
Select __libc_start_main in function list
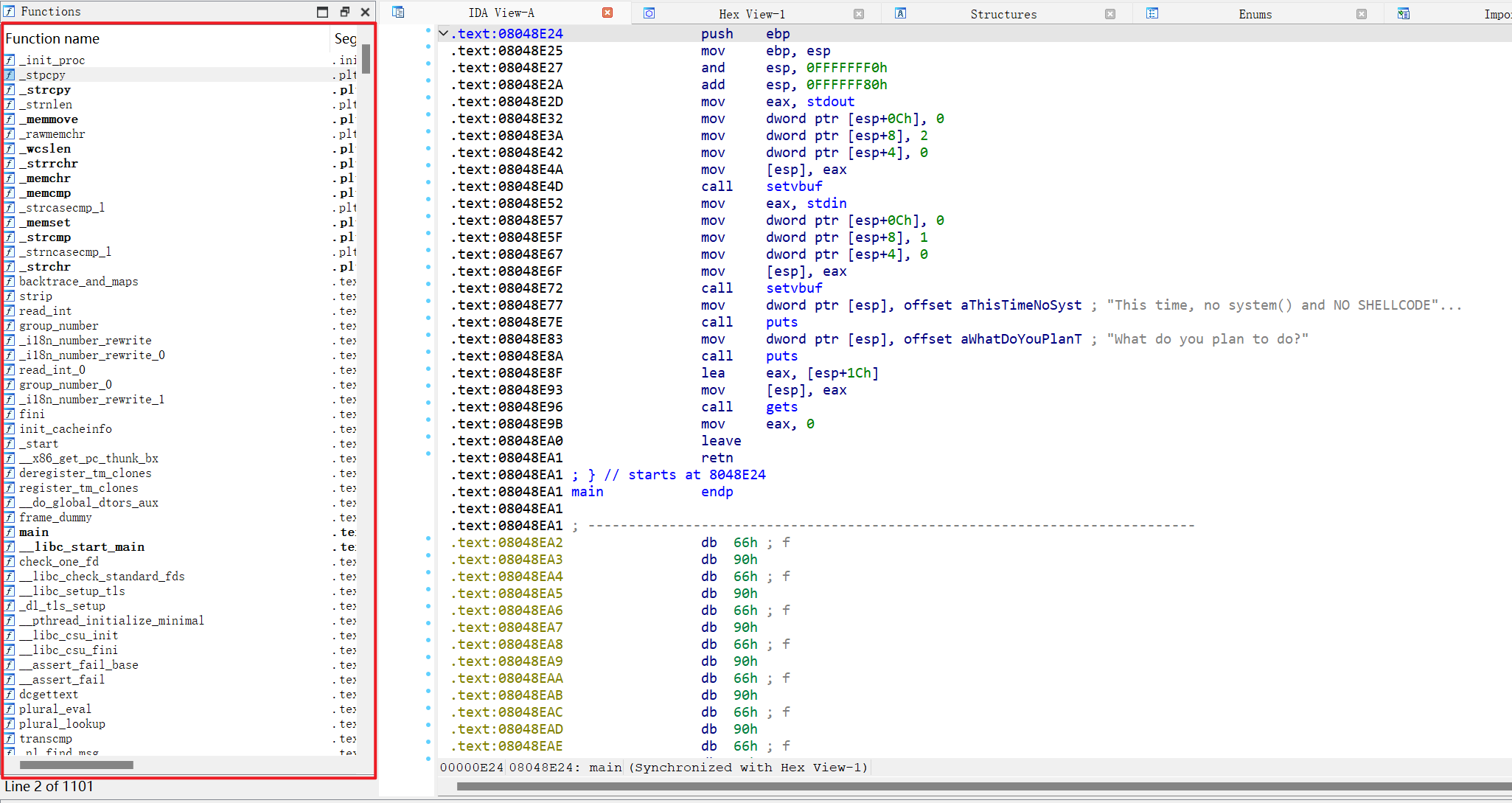83,547
